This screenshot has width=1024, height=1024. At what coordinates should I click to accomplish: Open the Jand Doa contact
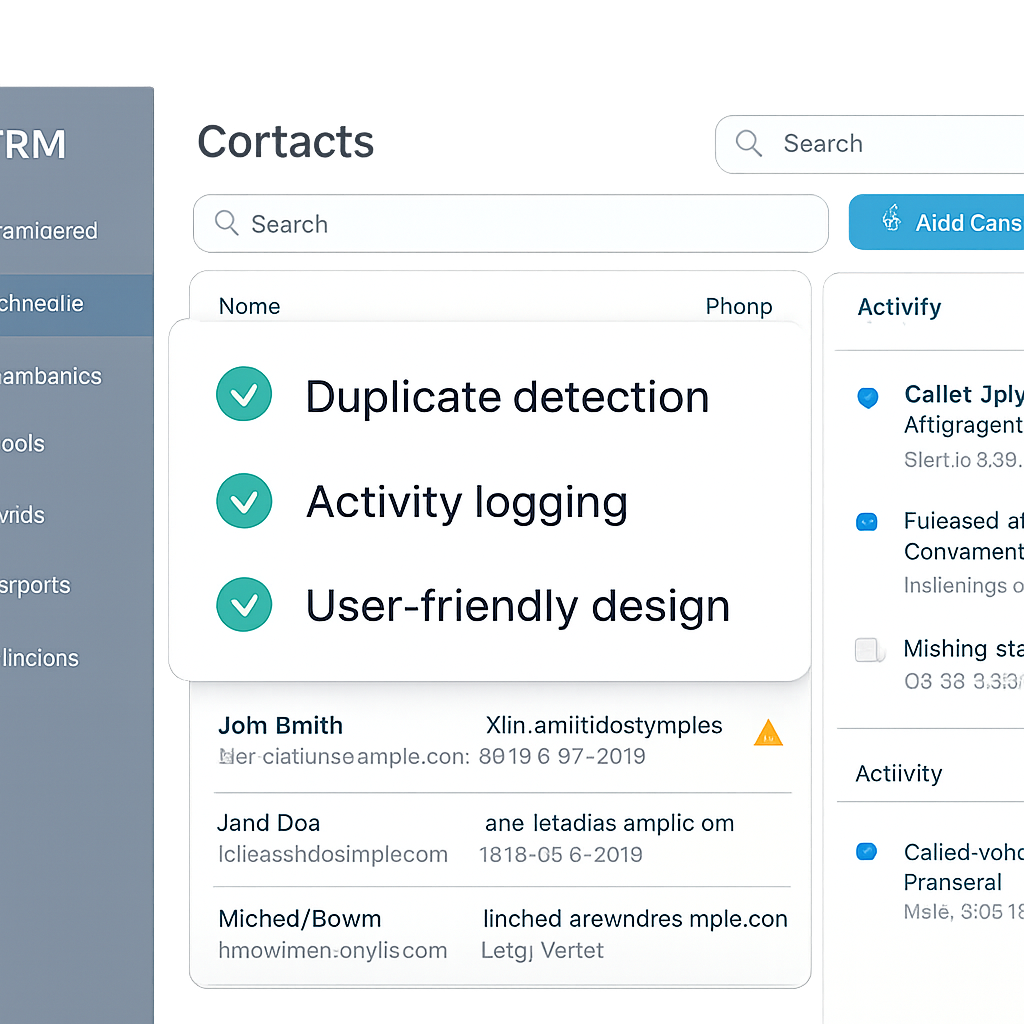[x=268, y=823]
